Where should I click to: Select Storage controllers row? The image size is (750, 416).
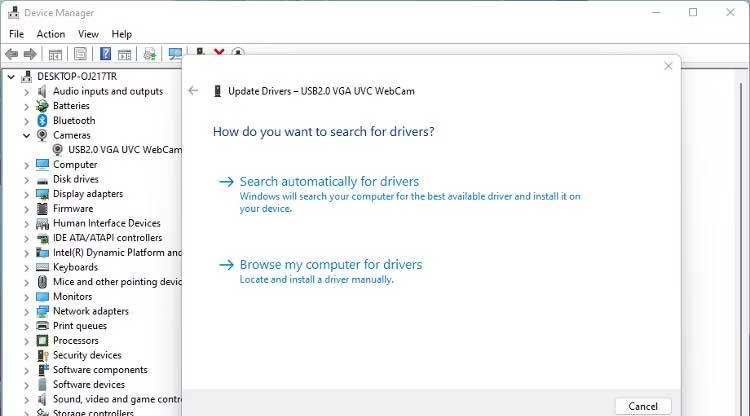93,412
